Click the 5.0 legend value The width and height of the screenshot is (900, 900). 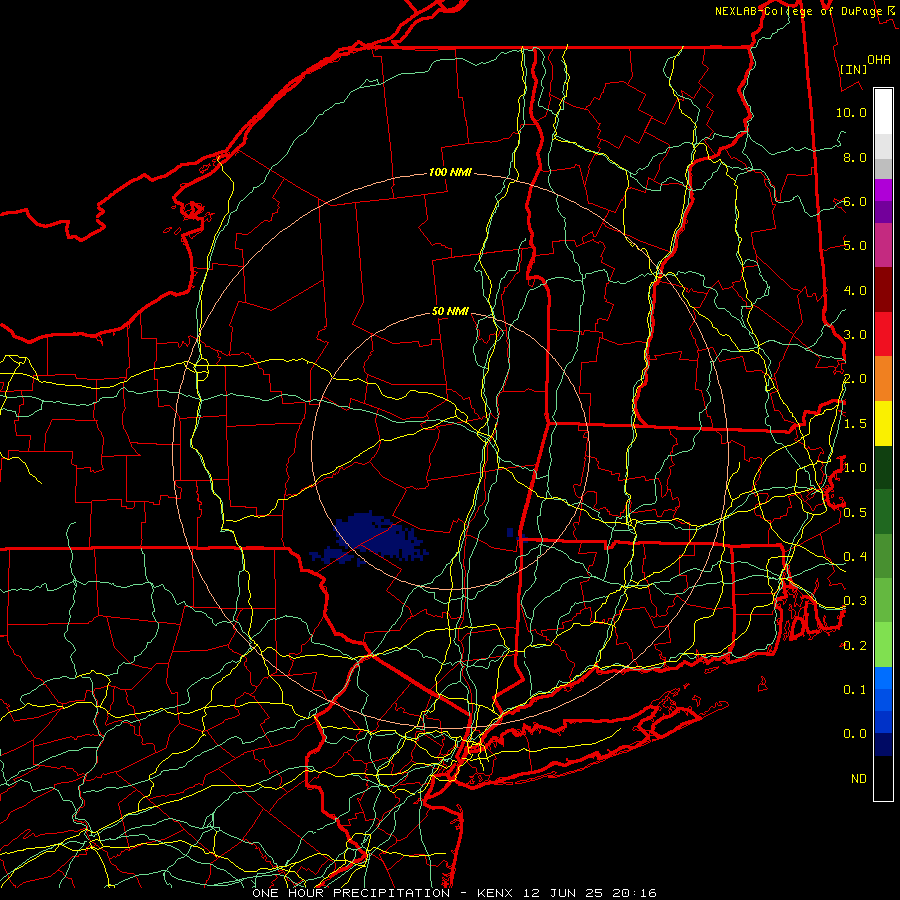(855, 246)
